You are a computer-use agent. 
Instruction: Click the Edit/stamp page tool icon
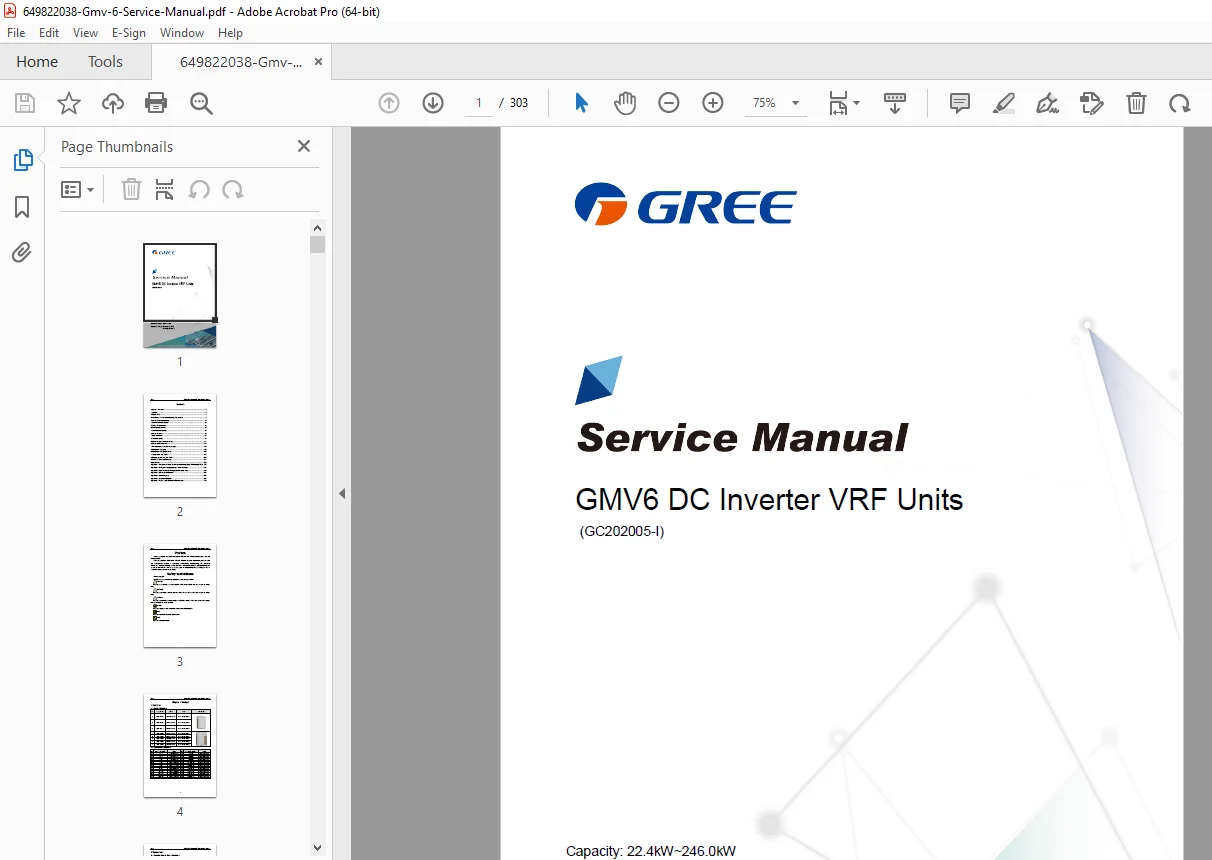(1092, 103)
